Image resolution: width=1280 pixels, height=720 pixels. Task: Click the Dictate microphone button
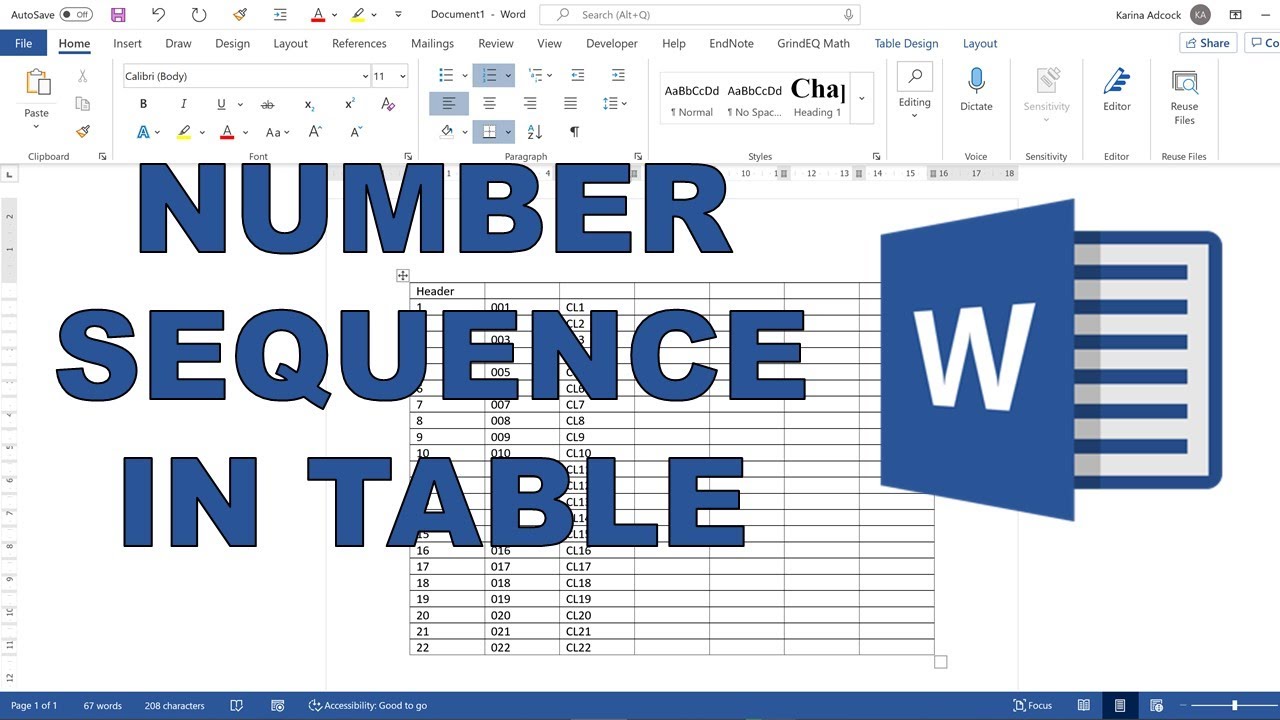tap(976, 90)
